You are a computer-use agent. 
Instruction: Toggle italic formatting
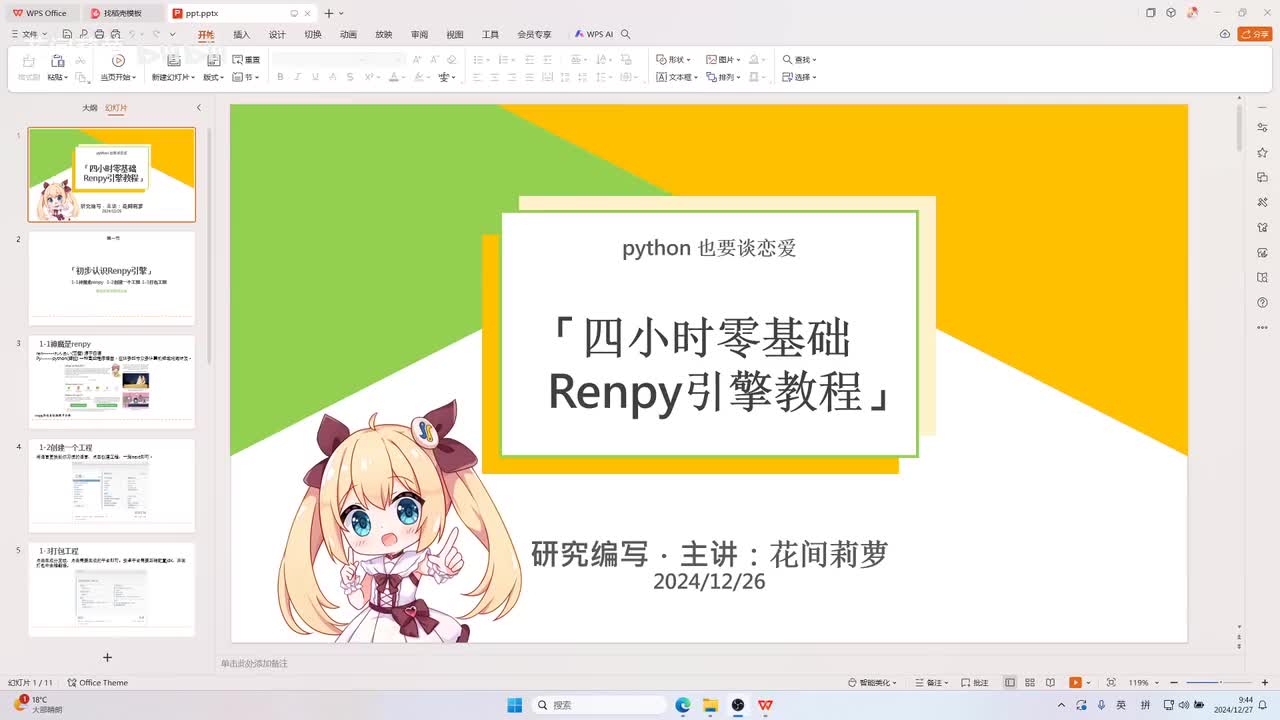[x=298, y=77]
